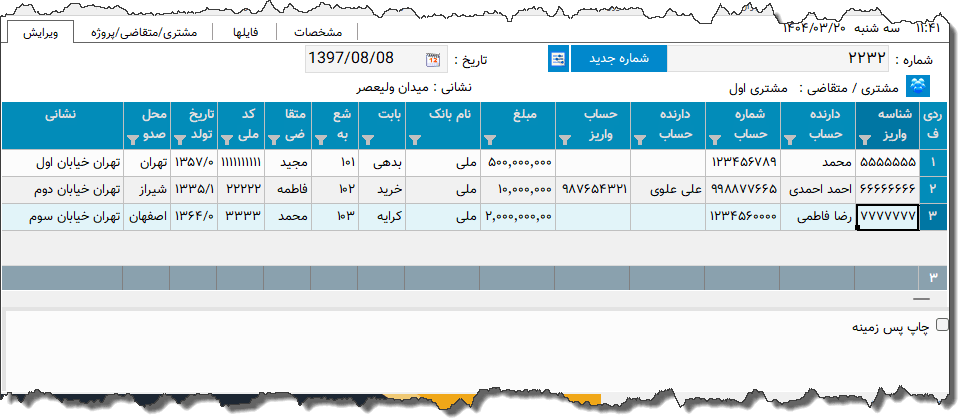958x418 pixels.
Task: Click national code cell ۲۲۲۲۲
Action: [241, 189]
